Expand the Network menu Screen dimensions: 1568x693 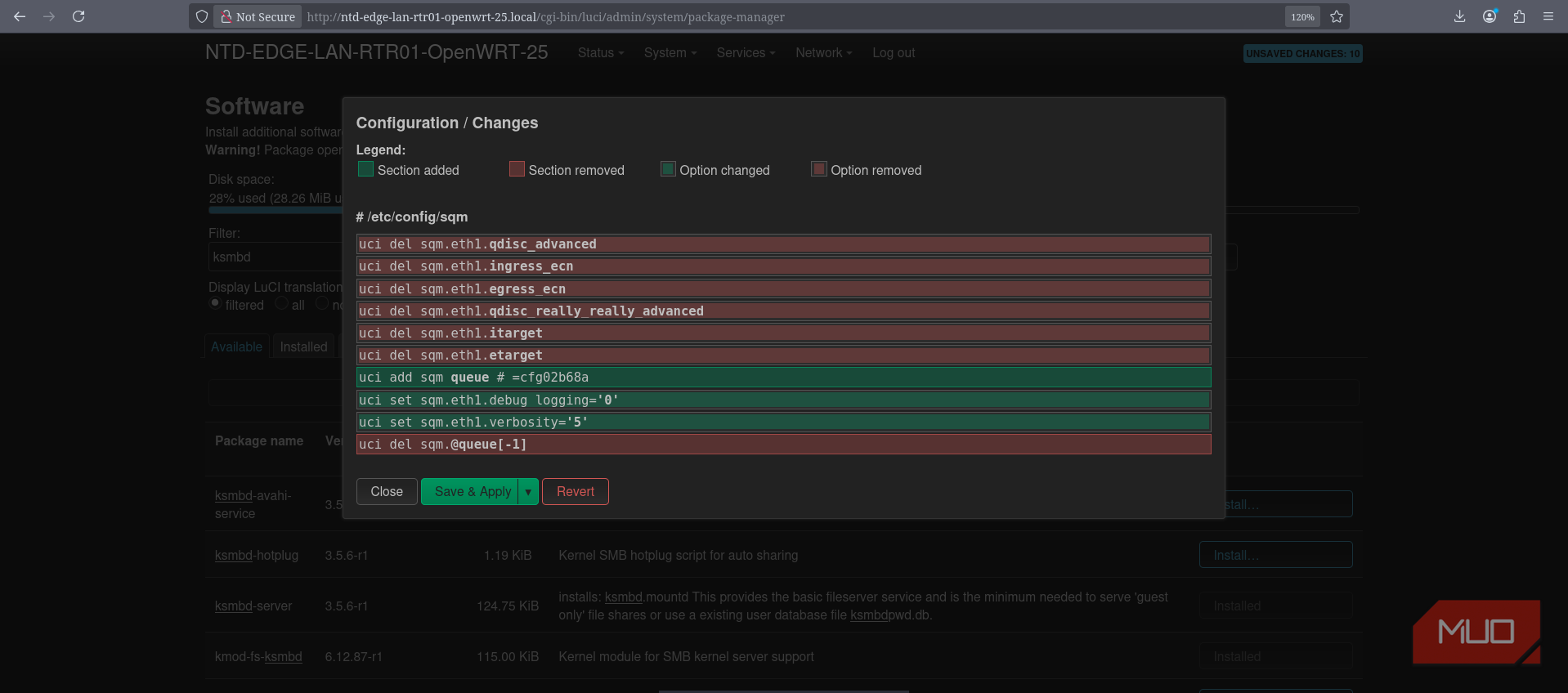click(x=824, y=52)
